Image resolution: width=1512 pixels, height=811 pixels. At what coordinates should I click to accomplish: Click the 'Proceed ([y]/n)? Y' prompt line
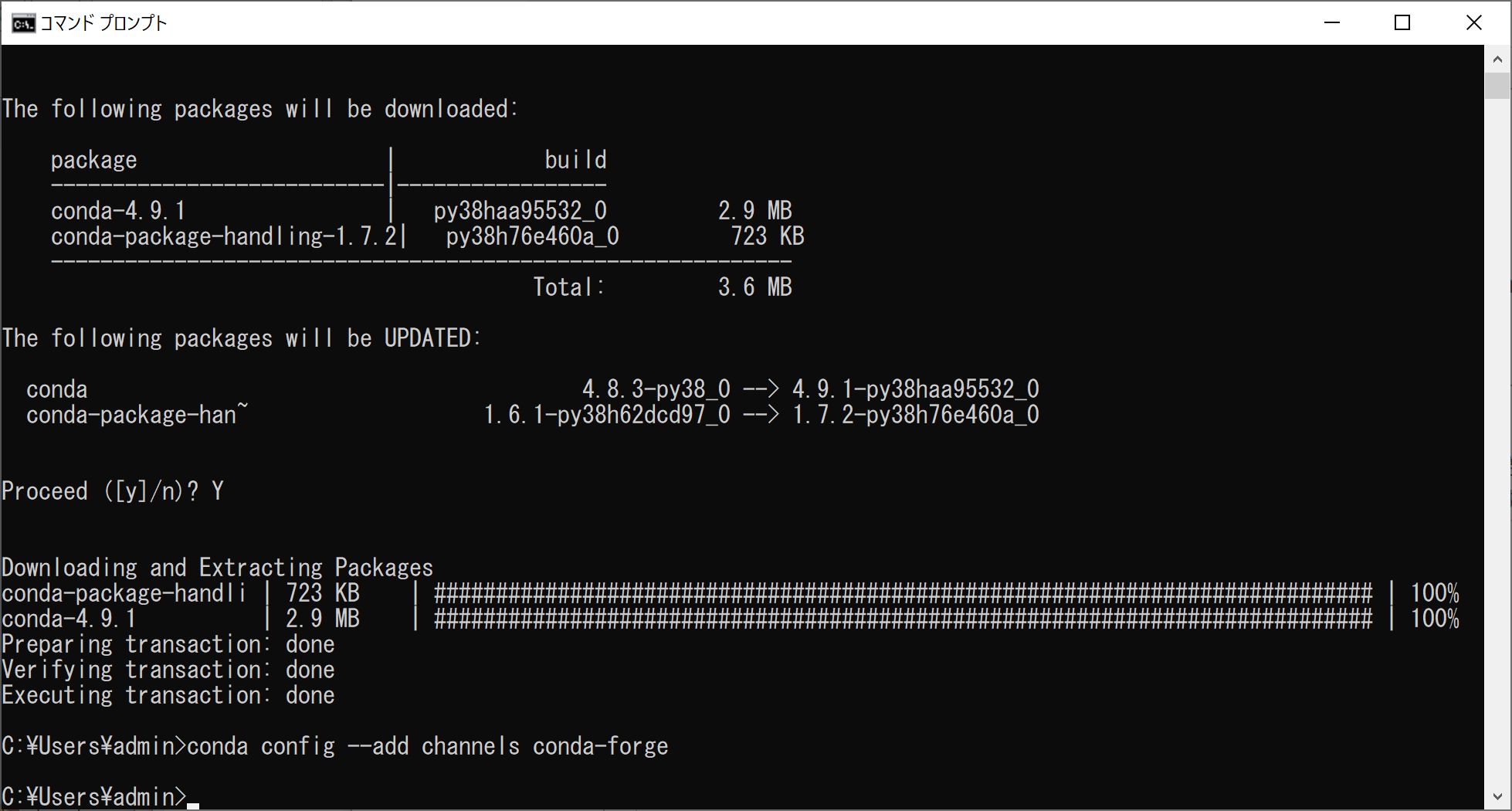[x=113, y=491]
